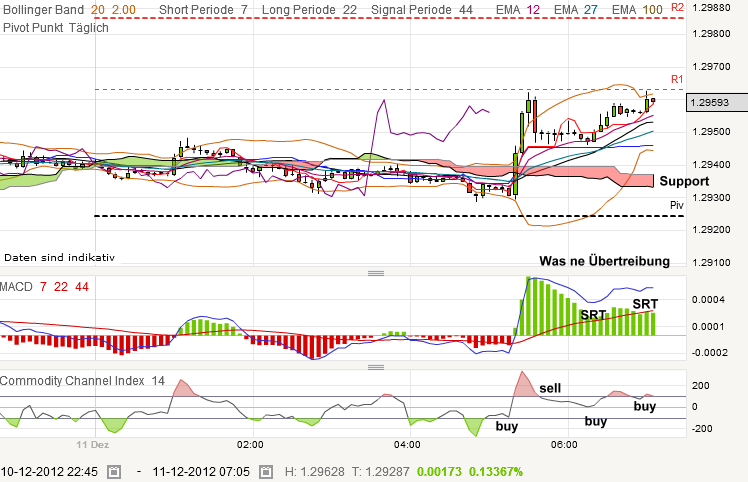This screenshot has height=482, width=748.
Task: Grab the divider handle above CCI panel
Action: pos(376,367)
